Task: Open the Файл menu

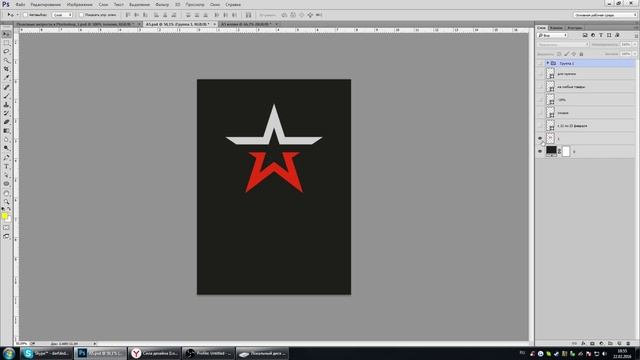Action: click(20, 4)
